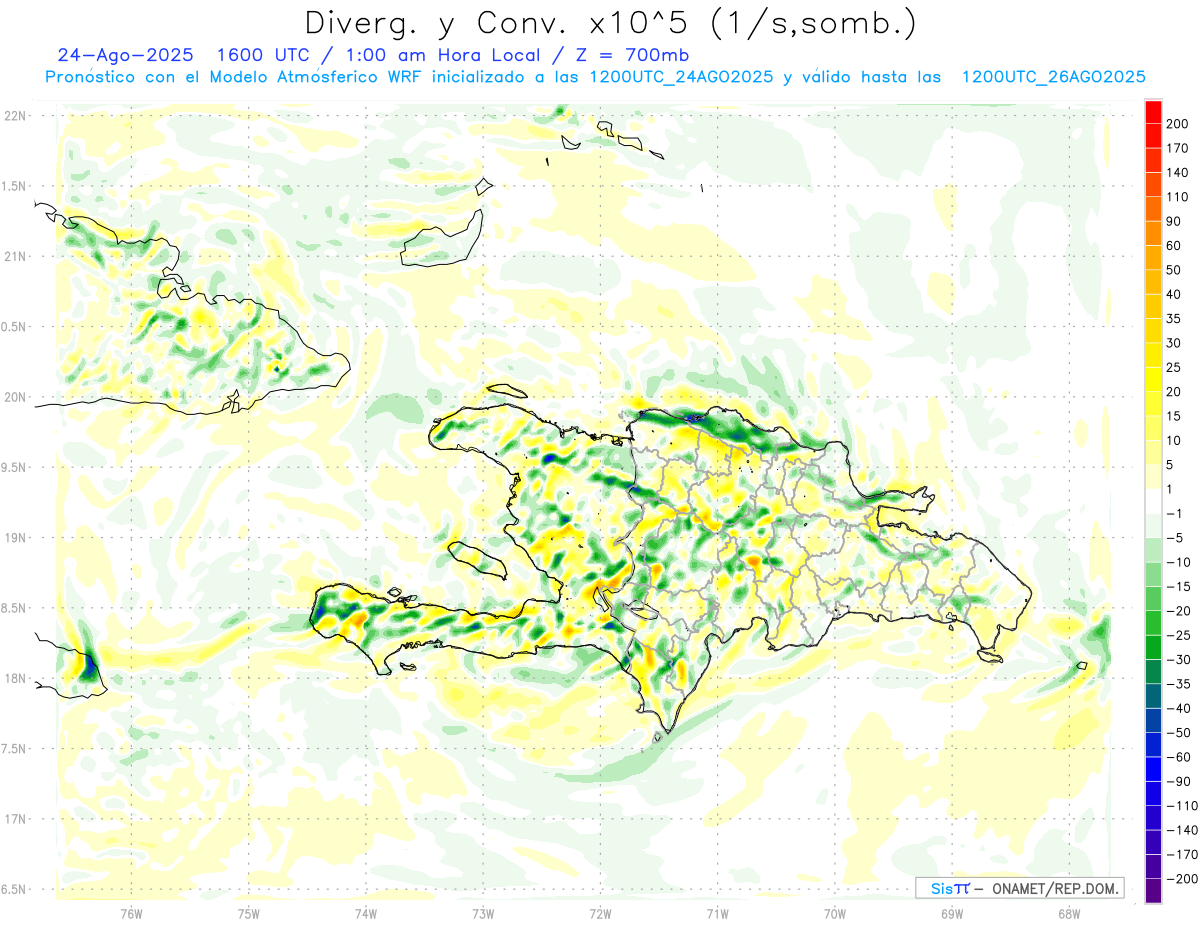Click the positive '200' color scale label
The image size is (1200, 927).
[x=1177, y=124]
